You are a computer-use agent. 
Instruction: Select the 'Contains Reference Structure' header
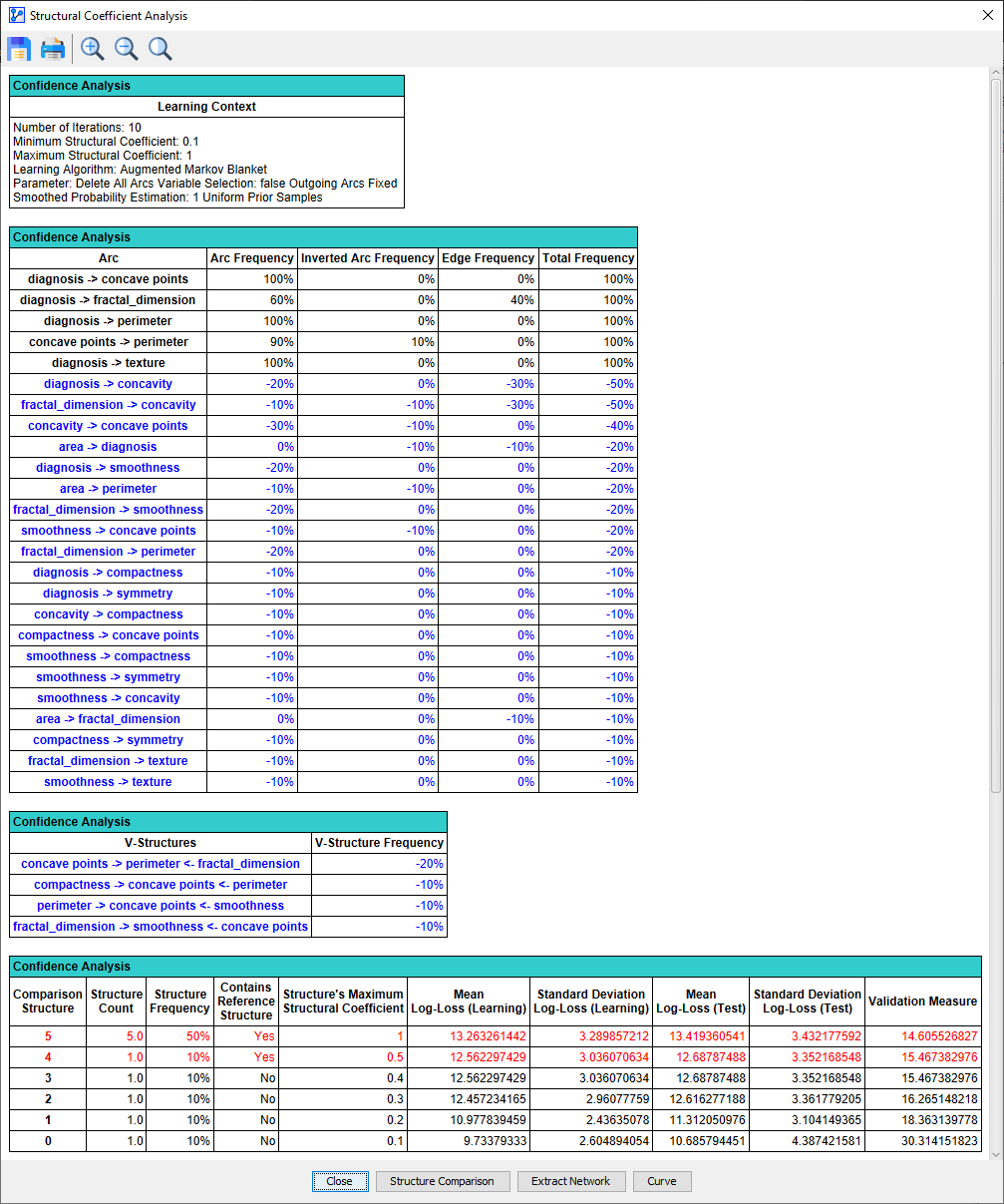tap(246, 1002)
